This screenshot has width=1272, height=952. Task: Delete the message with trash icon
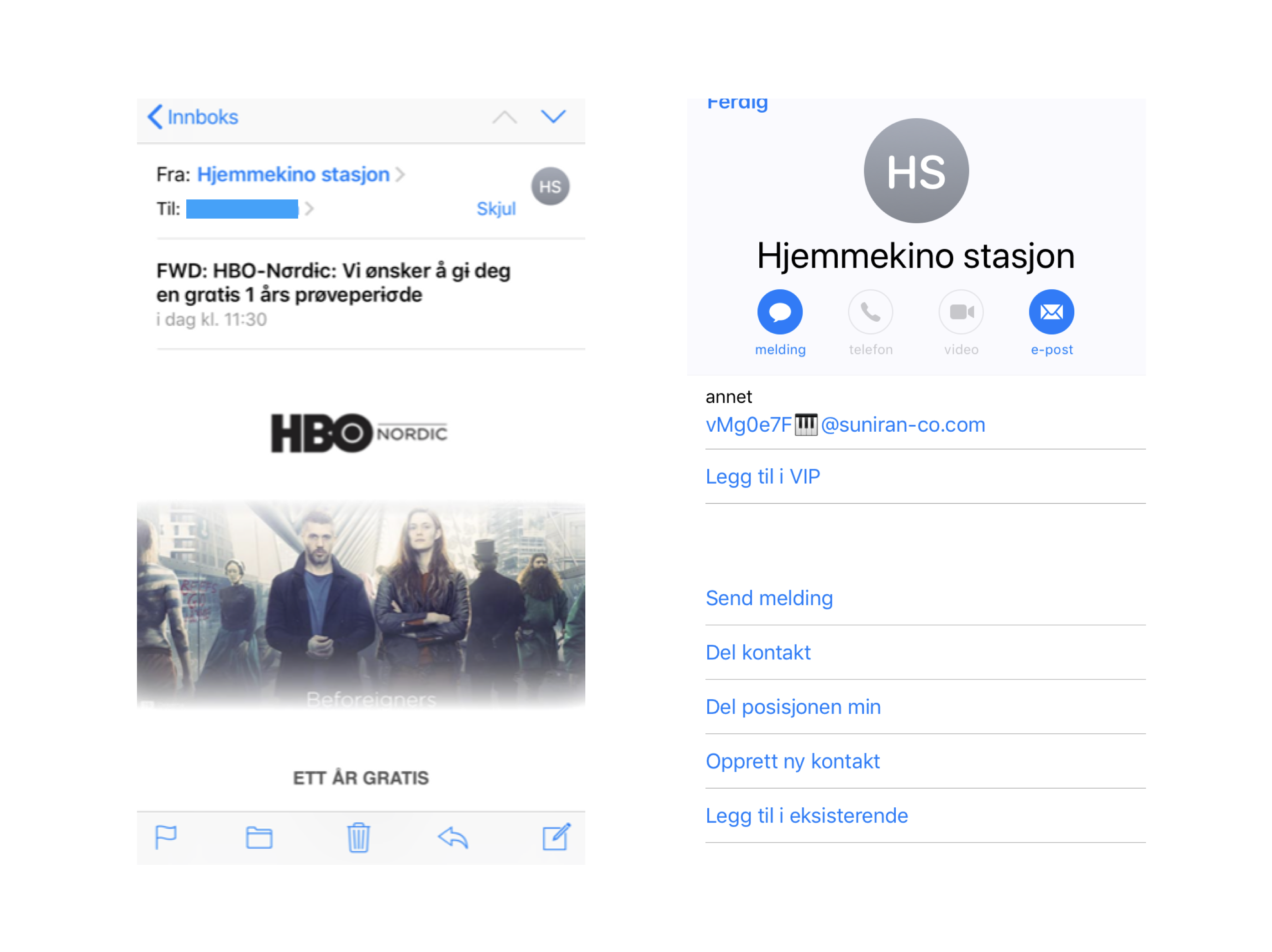point(358,837)
